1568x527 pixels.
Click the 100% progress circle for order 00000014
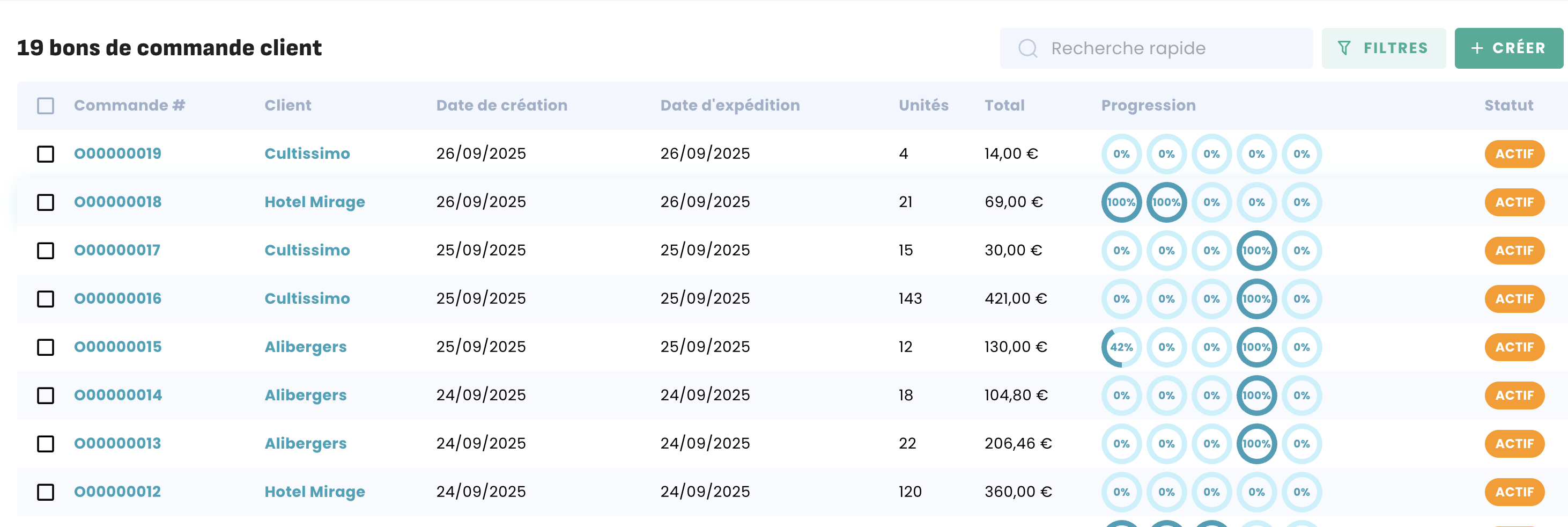(x=1256, y=396)
